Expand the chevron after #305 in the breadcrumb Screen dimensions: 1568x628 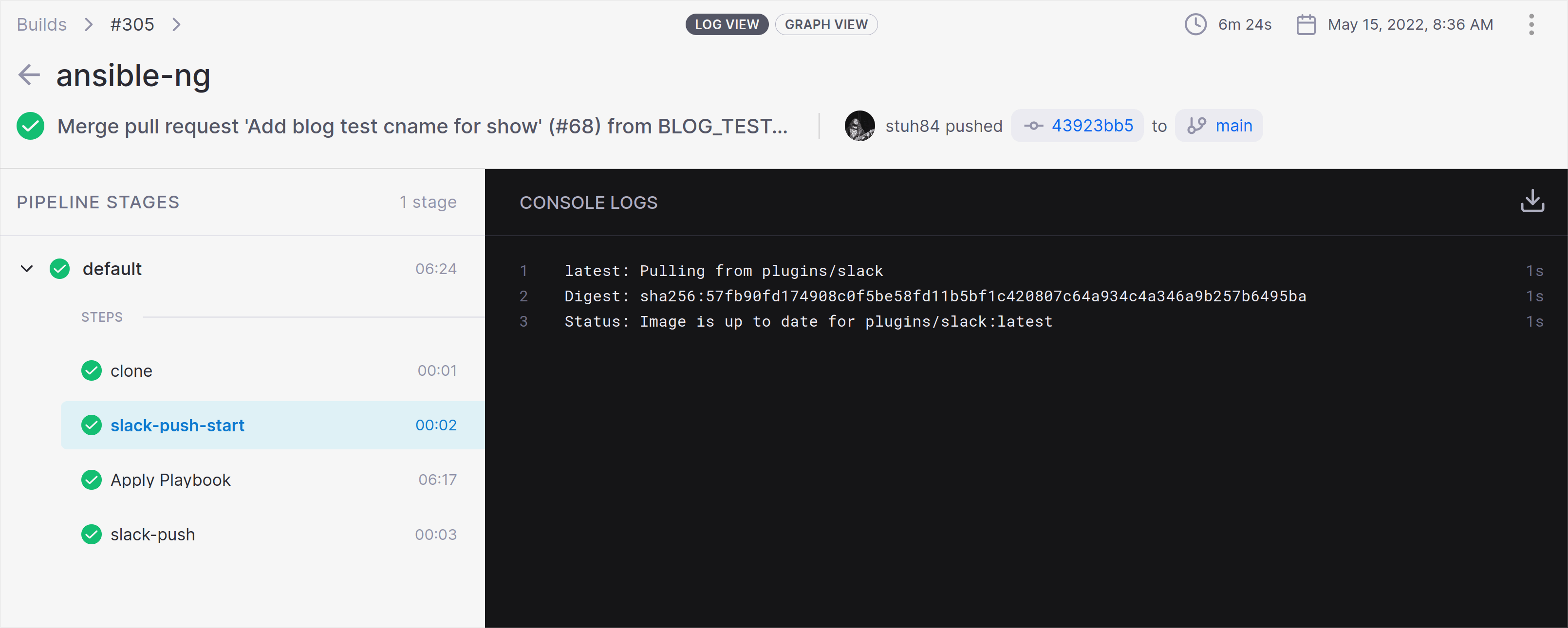[176, 24]
